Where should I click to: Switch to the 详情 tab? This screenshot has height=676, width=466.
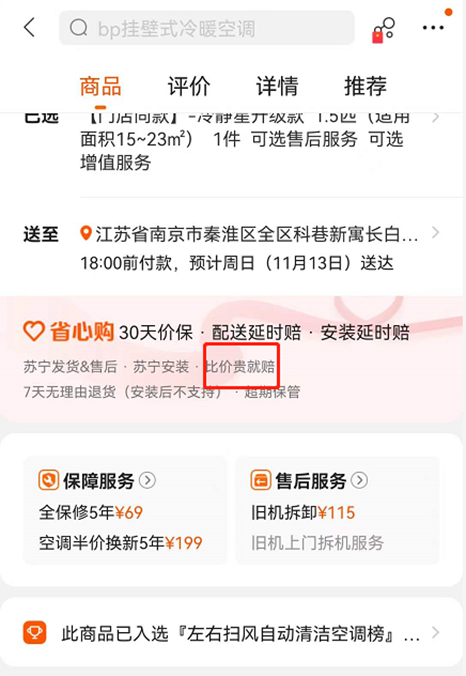[277, 86]
